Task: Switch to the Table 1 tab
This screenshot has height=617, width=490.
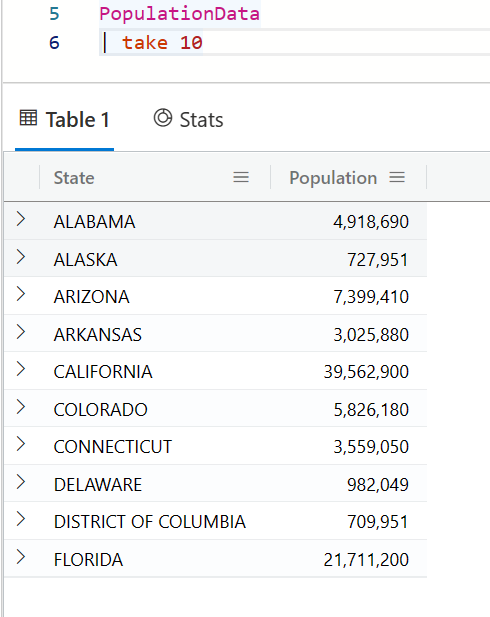Action: [65, 120]
